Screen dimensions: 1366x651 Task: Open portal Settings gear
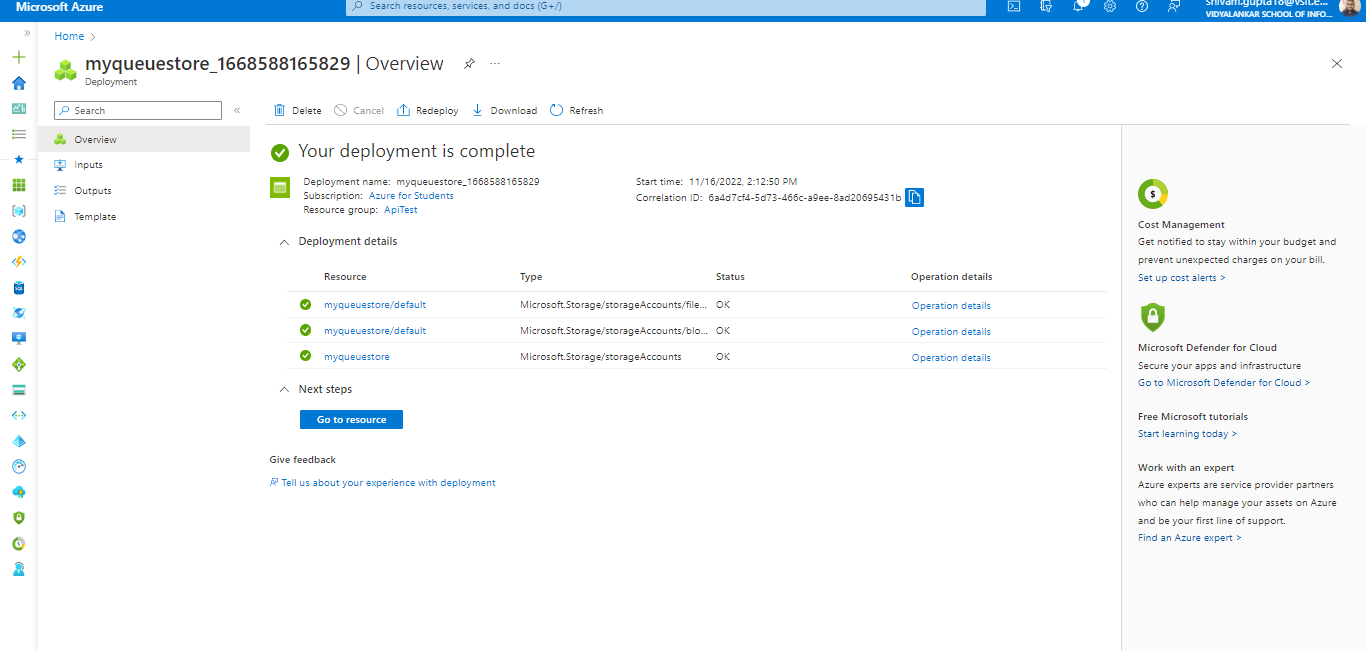[1110, 6]
